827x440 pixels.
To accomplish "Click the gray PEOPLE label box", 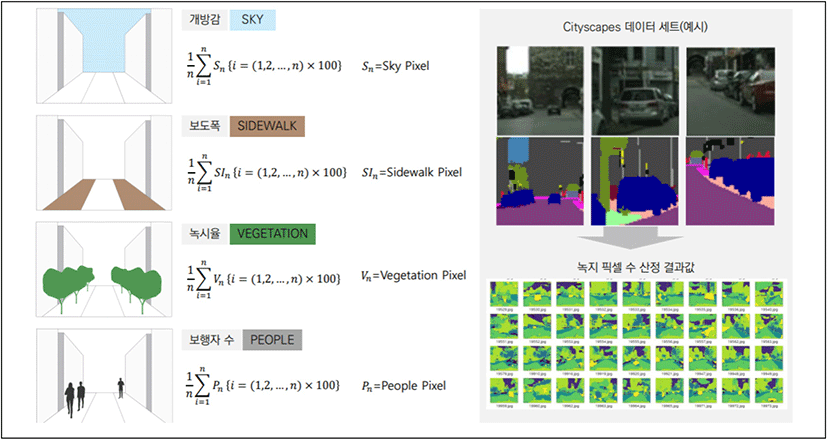I will pos(272,340).
